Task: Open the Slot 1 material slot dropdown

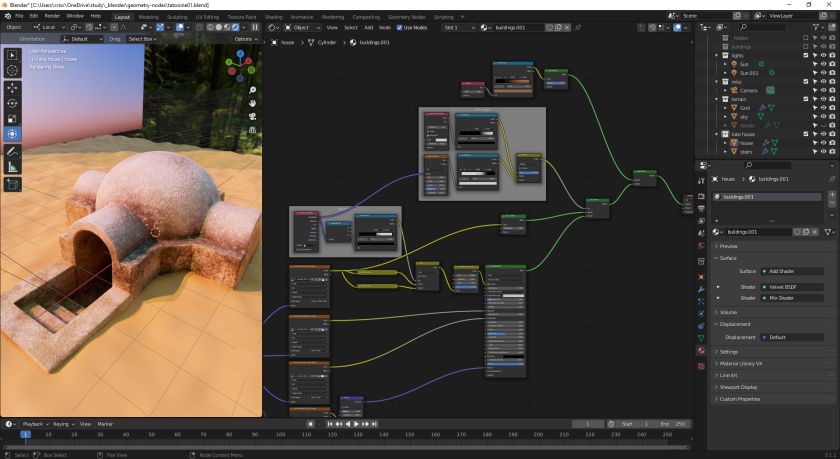Action: click(x=459, y=27)
